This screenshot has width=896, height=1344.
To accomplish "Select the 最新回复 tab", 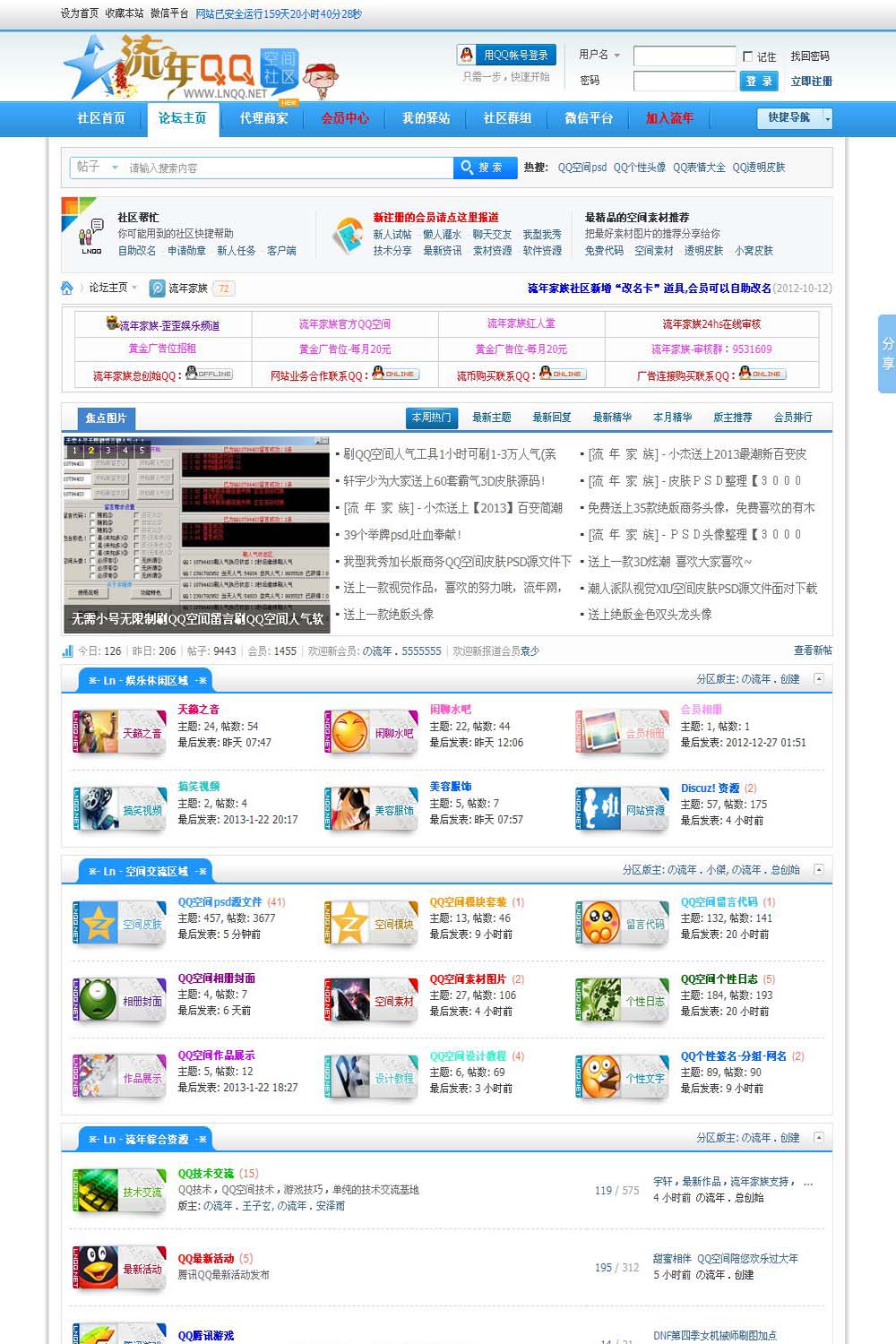I will tap(552, 418).
